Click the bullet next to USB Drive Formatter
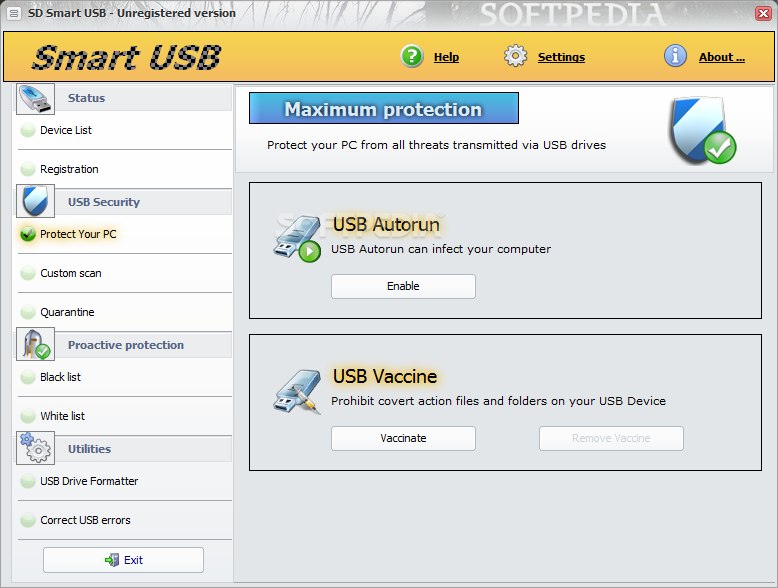The width and height of the screenshot is (778, 588). 28,481
